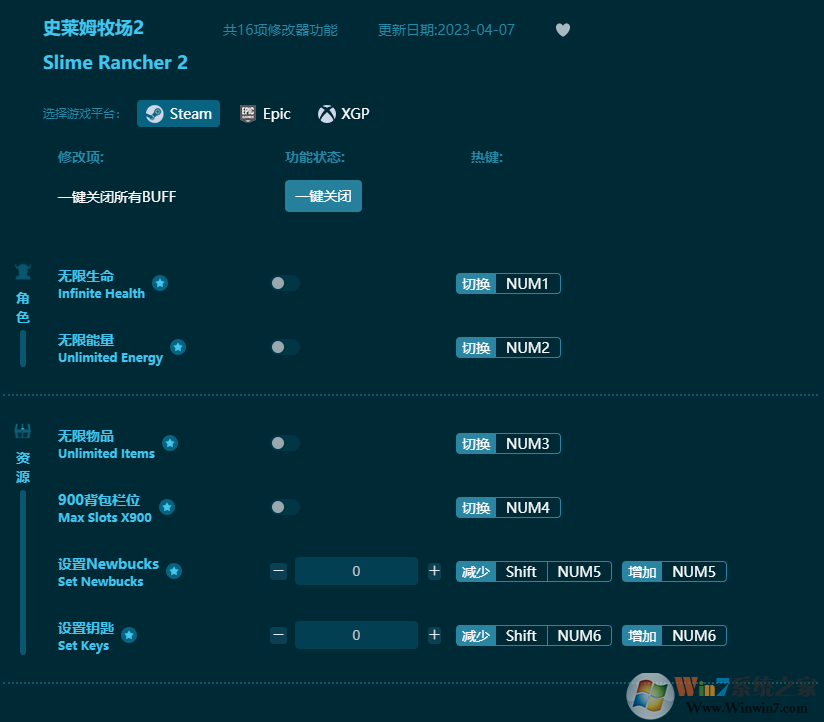
Task: Switch to the Epic platform tab
Action: pyautogui.click(x=265, y=113)
